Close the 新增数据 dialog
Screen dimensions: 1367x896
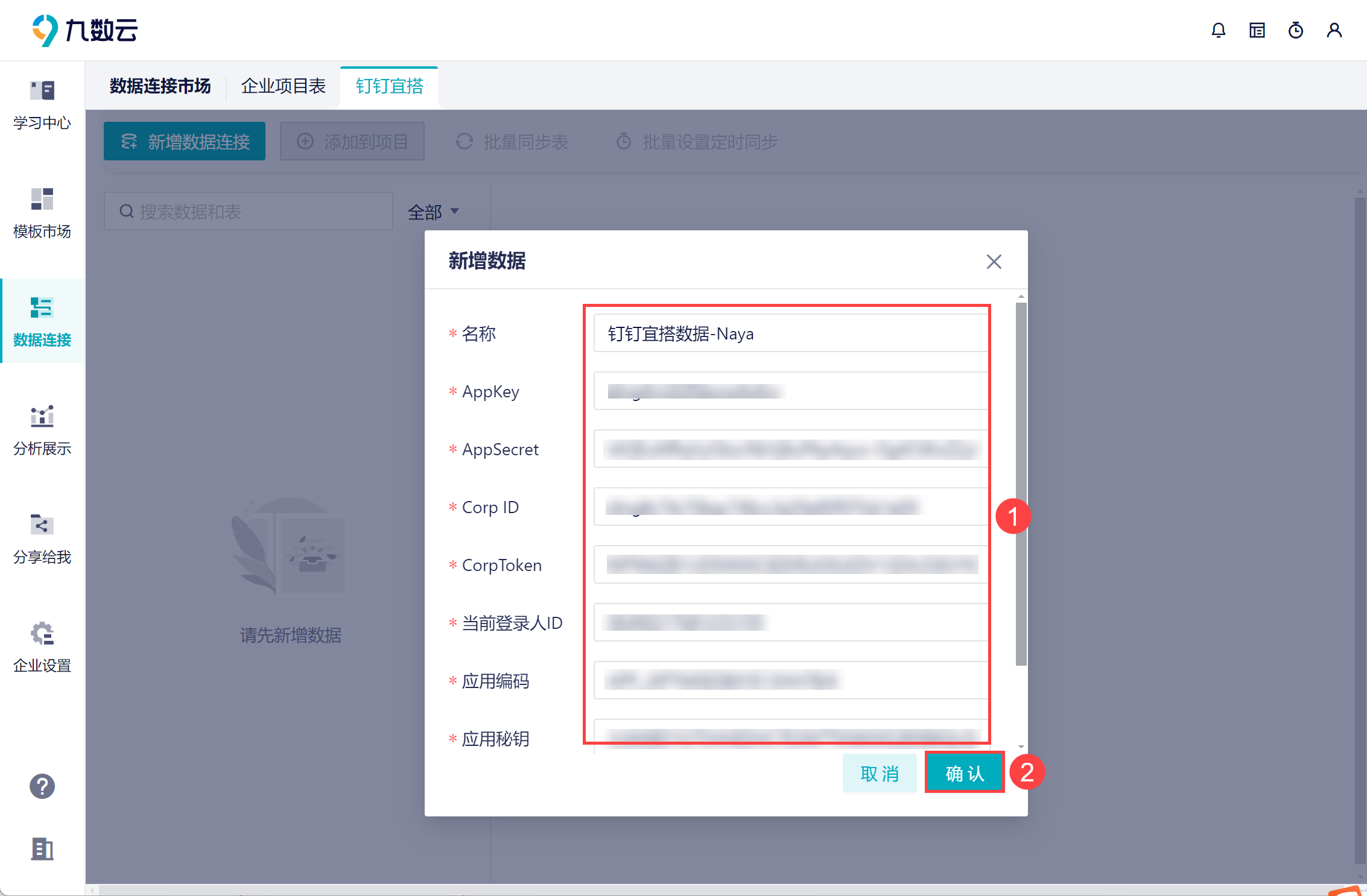994,262
